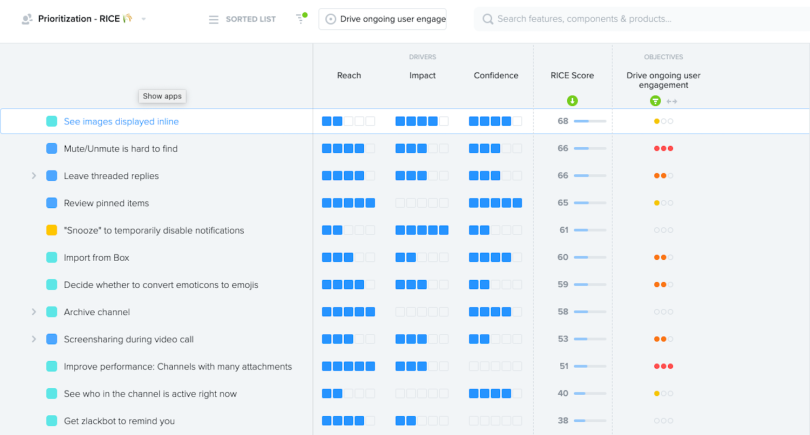Click the Prioritization RICE board icon
The height and width of the screenshot is (435, 810).
tap(26, 19)
